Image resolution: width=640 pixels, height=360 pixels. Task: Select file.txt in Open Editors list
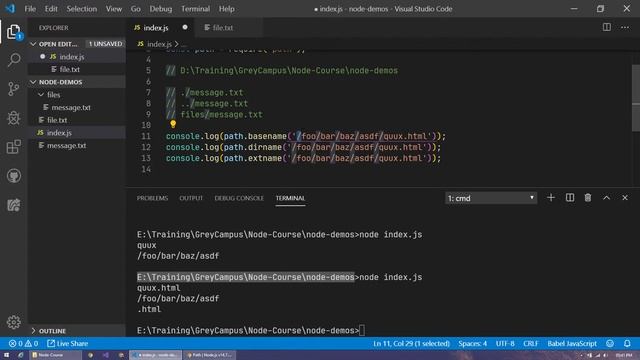77,69
